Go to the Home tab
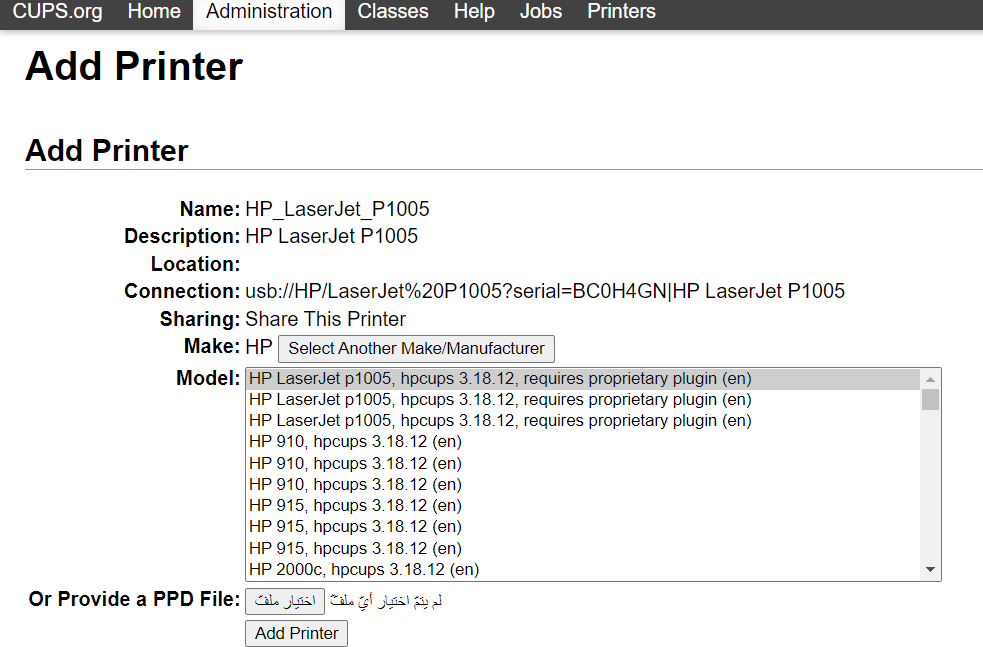This screenshot has width=983, height=647. click(x=154, y=12)
